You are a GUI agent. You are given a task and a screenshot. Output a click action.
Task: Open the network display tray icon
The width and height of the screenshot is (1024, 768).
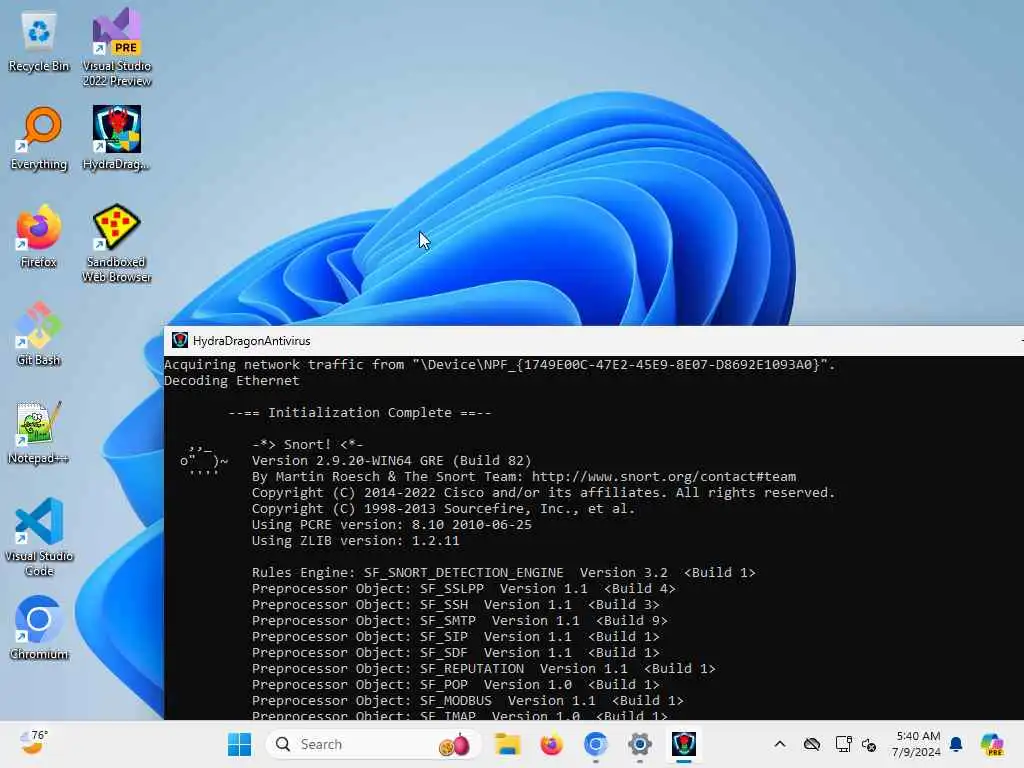843,744
